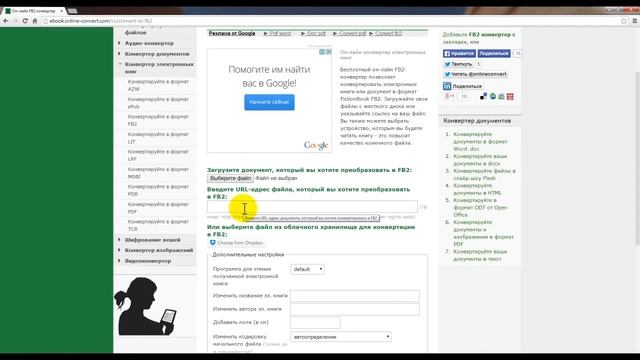
Task: Click the Google +1 button
Action: (x=449, y=96)
